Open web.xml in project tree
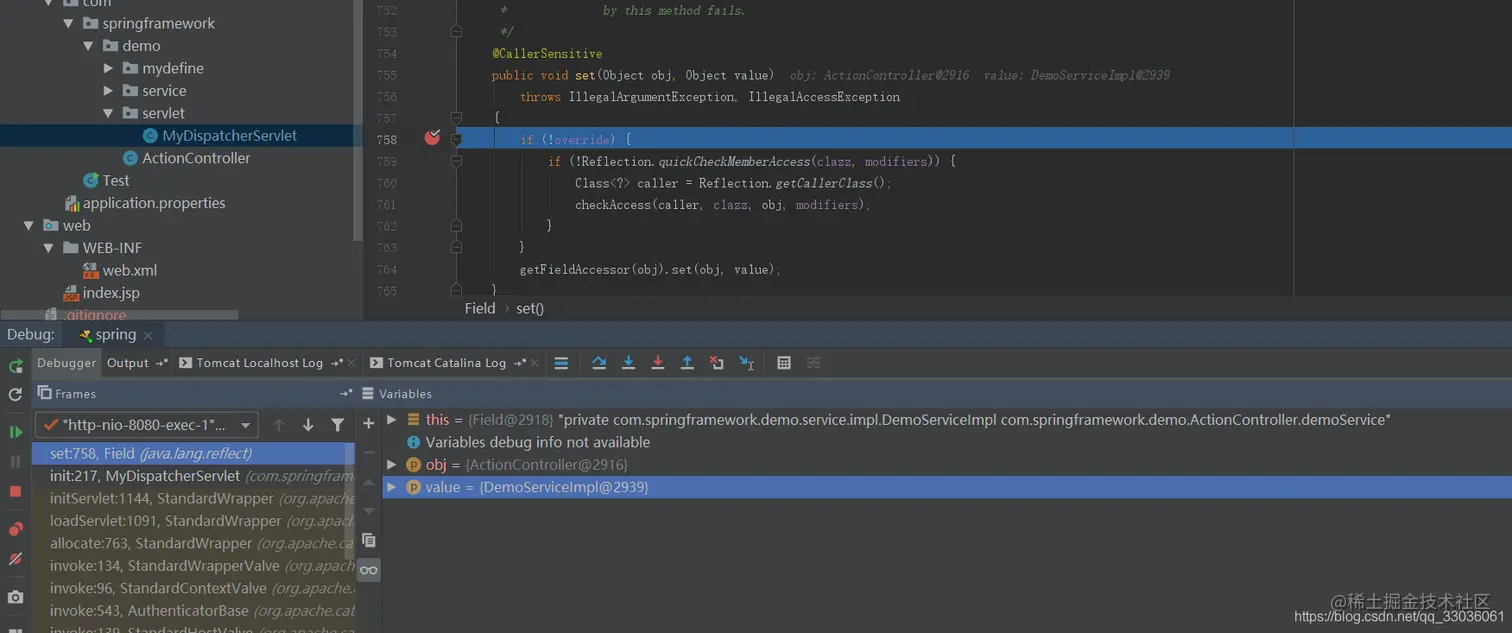 [130, 271]
